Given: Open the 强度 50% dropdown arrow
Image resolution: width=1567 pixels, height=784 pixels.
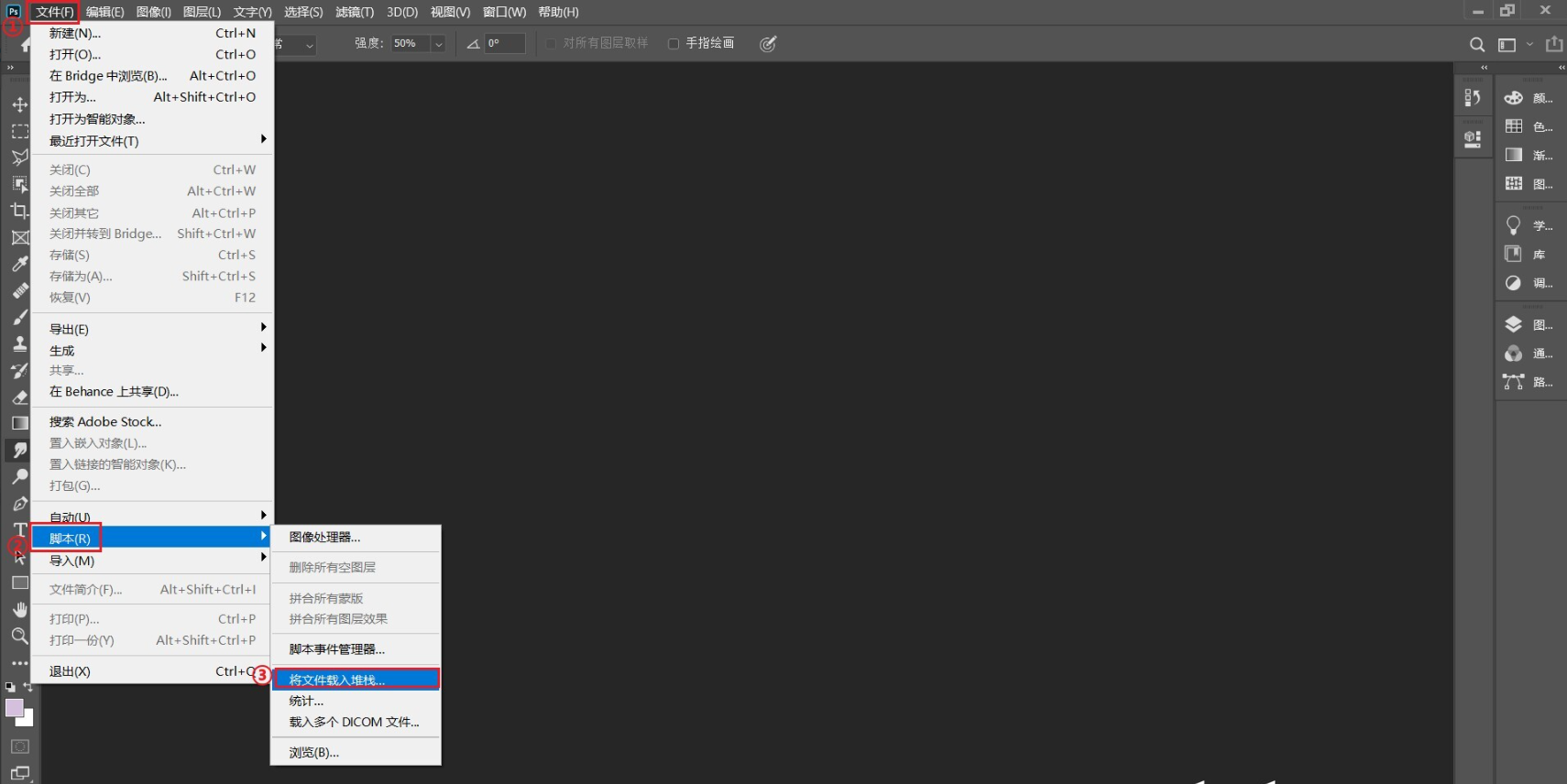Looking at the screenshot, I should [438, 44].
